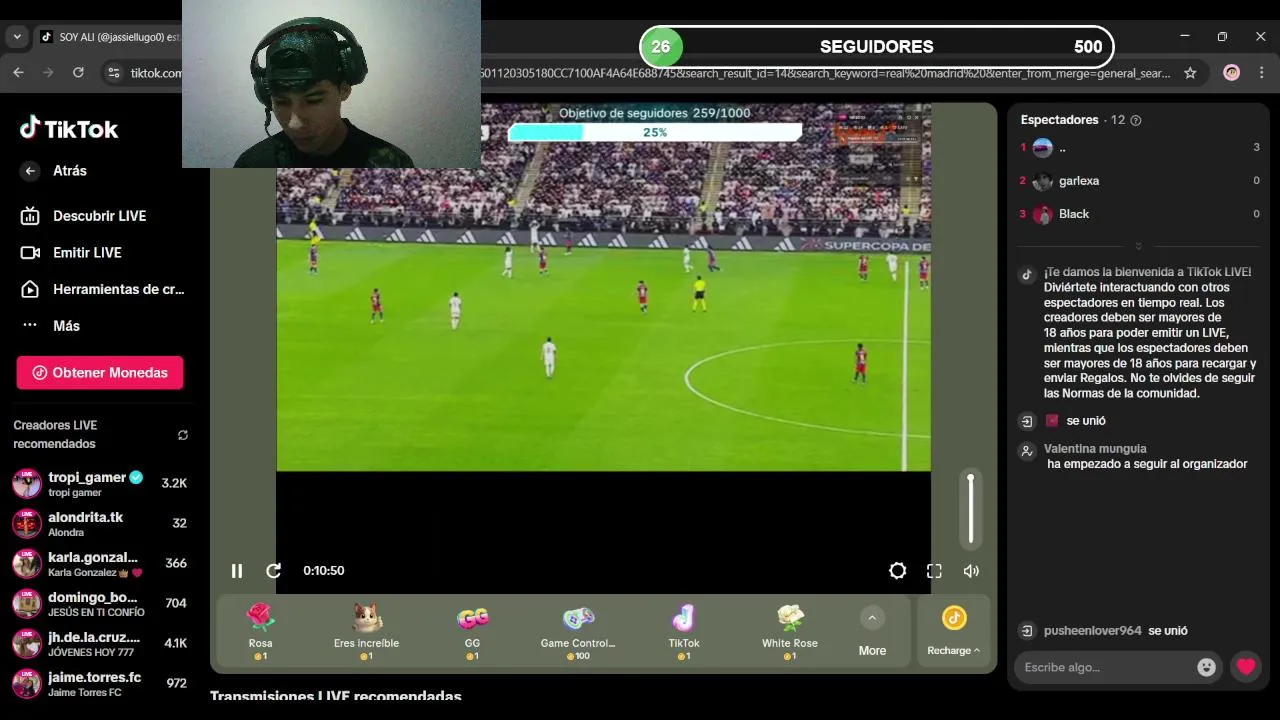
Task: Send the TikTok gift
Action: coord(684,631)
